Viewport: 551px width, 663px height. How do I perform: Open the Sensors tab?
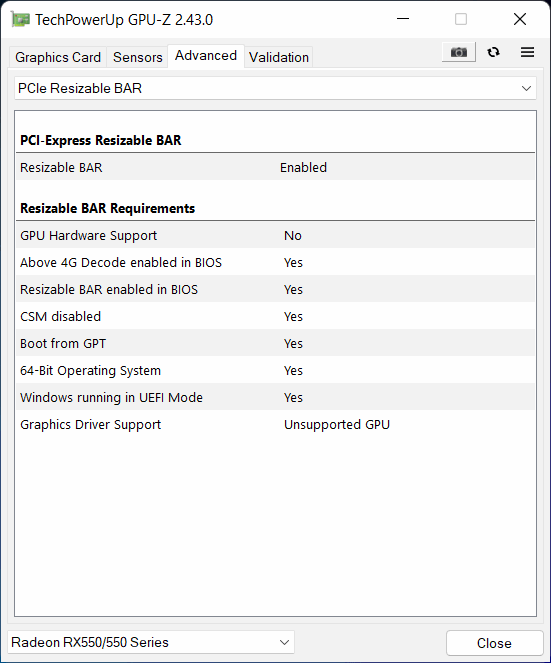click(137, 57)
